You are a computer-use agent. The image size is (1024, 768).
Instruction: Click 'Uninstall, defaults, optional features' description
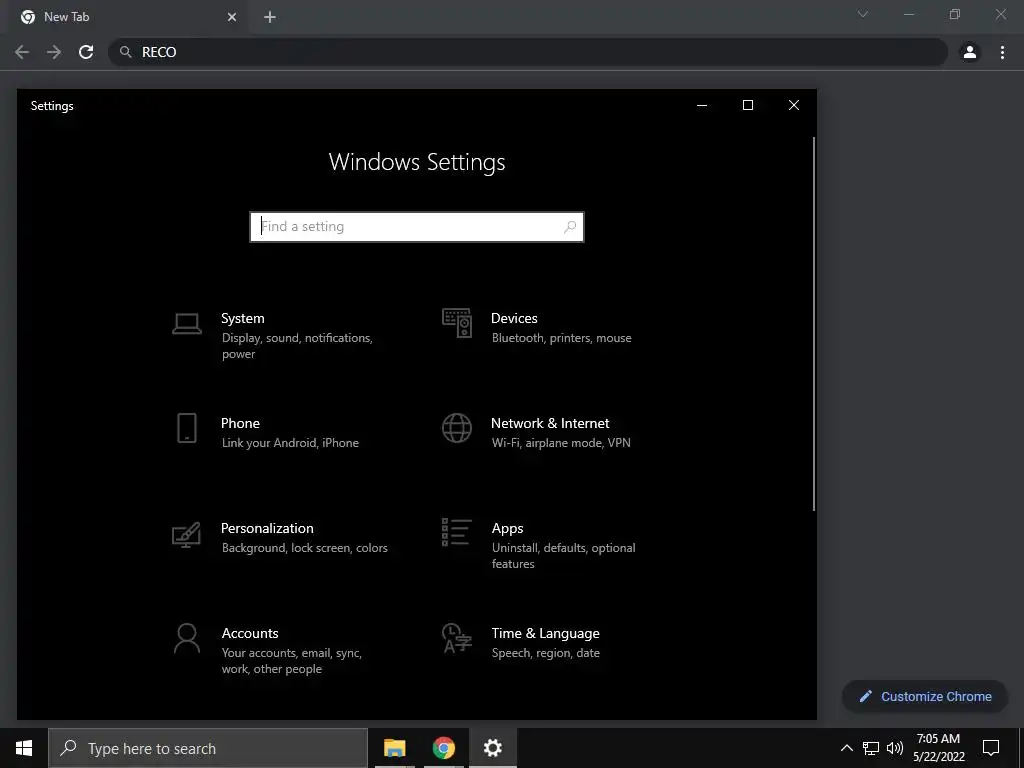click(x=564, y=556)
